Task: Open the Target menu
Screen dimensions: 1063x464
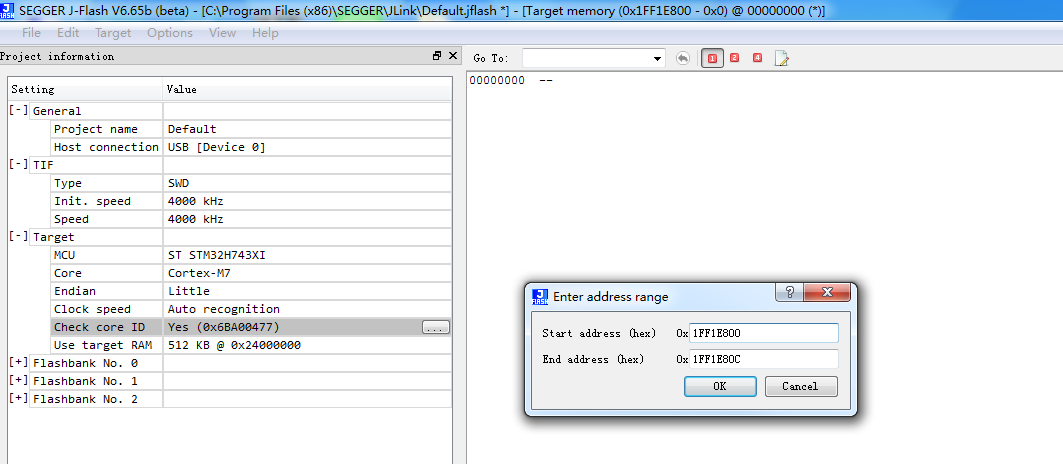Action: pos(113,33)
